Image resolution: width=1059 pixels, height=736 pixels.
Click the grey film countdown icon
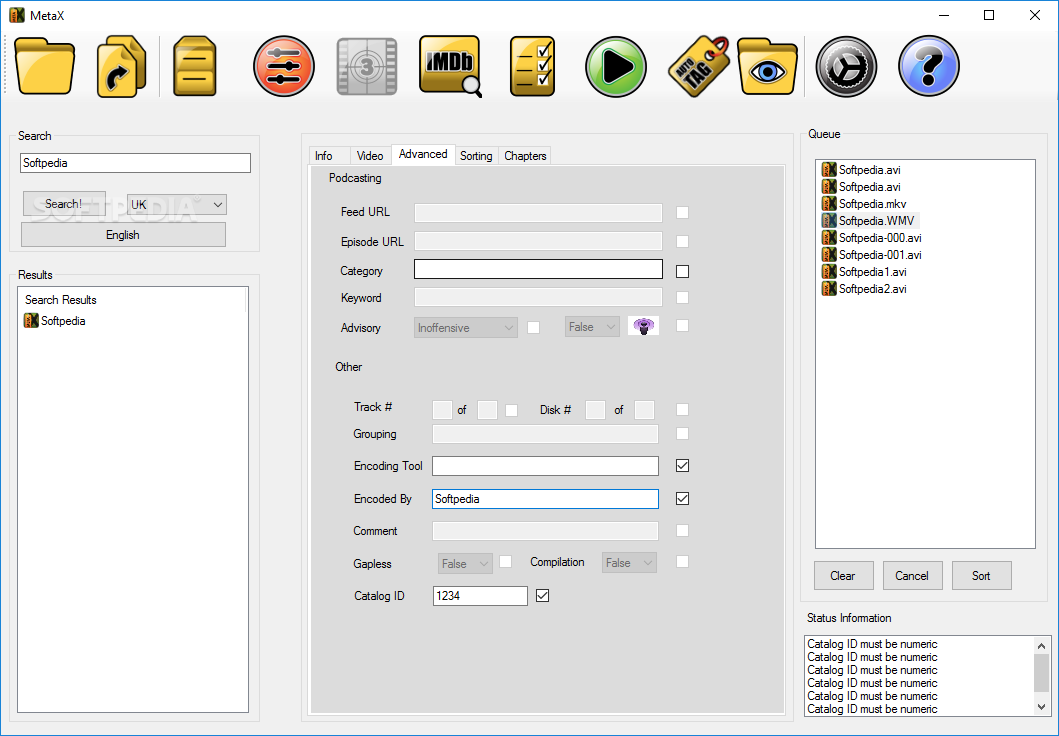[x=367, y=66]
